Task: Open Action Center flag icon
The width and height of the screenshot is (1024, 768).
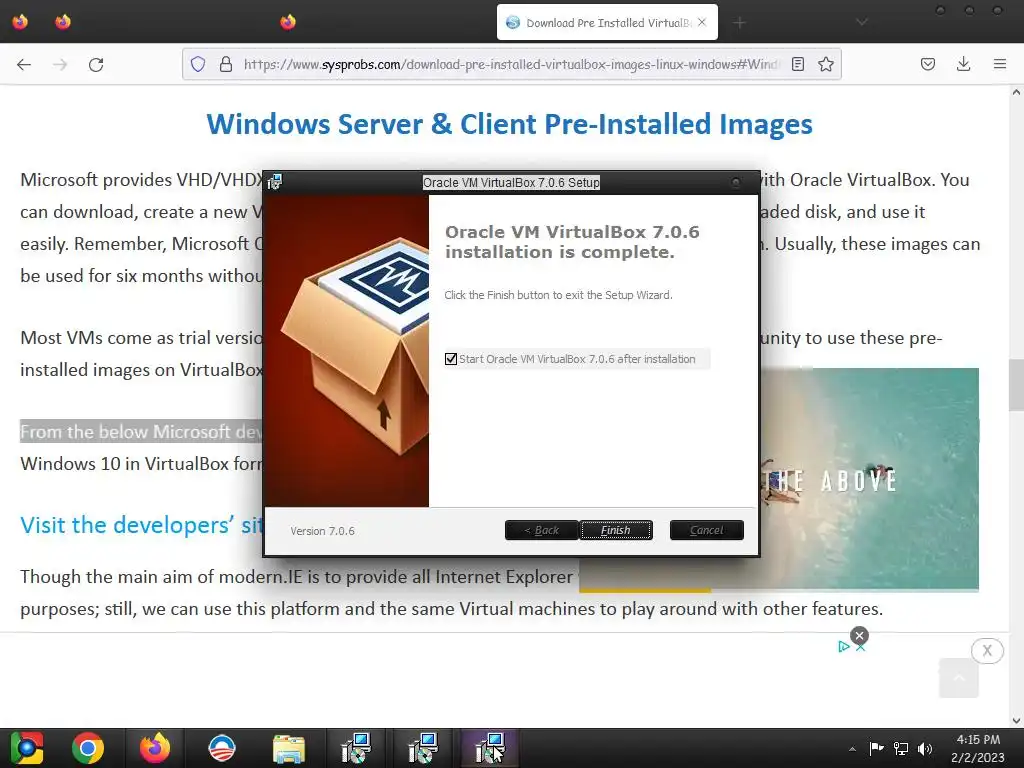Action: click(876, 748)
